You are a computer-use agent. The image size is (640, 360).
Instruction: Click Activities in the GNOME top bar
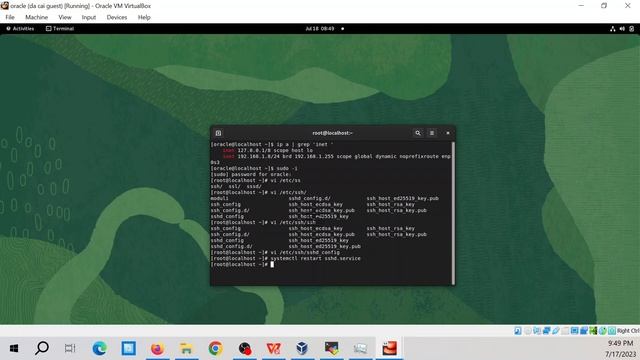click(x=20, y=29)
